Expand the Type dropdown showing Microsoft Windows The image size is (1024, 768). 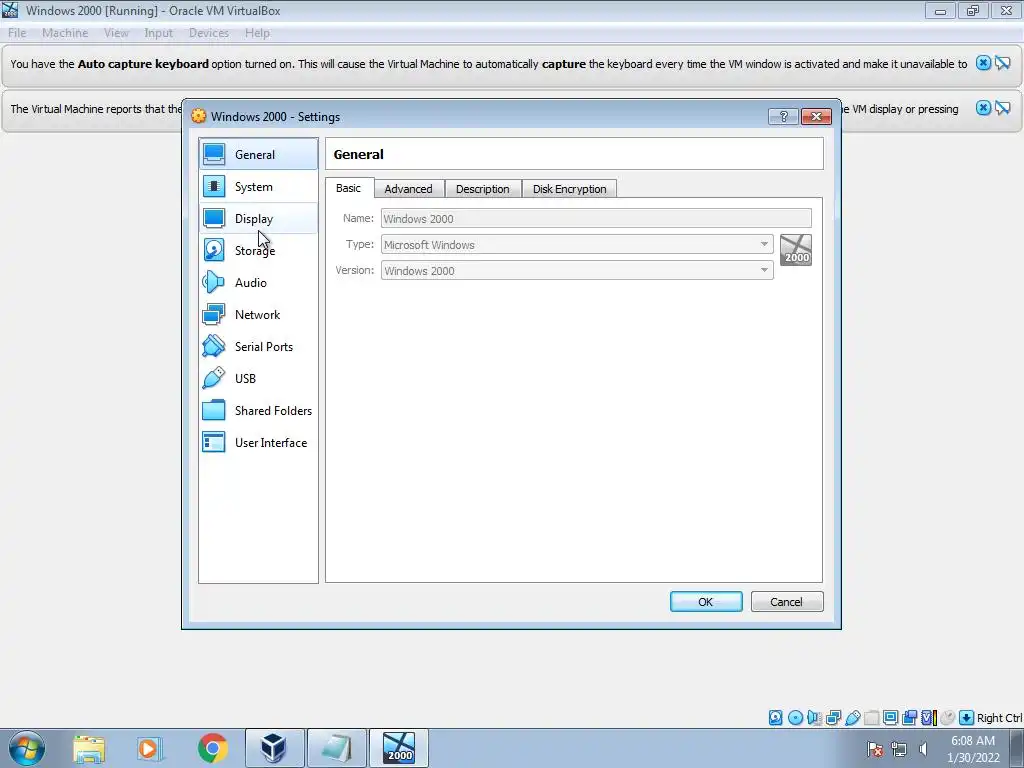577,245
